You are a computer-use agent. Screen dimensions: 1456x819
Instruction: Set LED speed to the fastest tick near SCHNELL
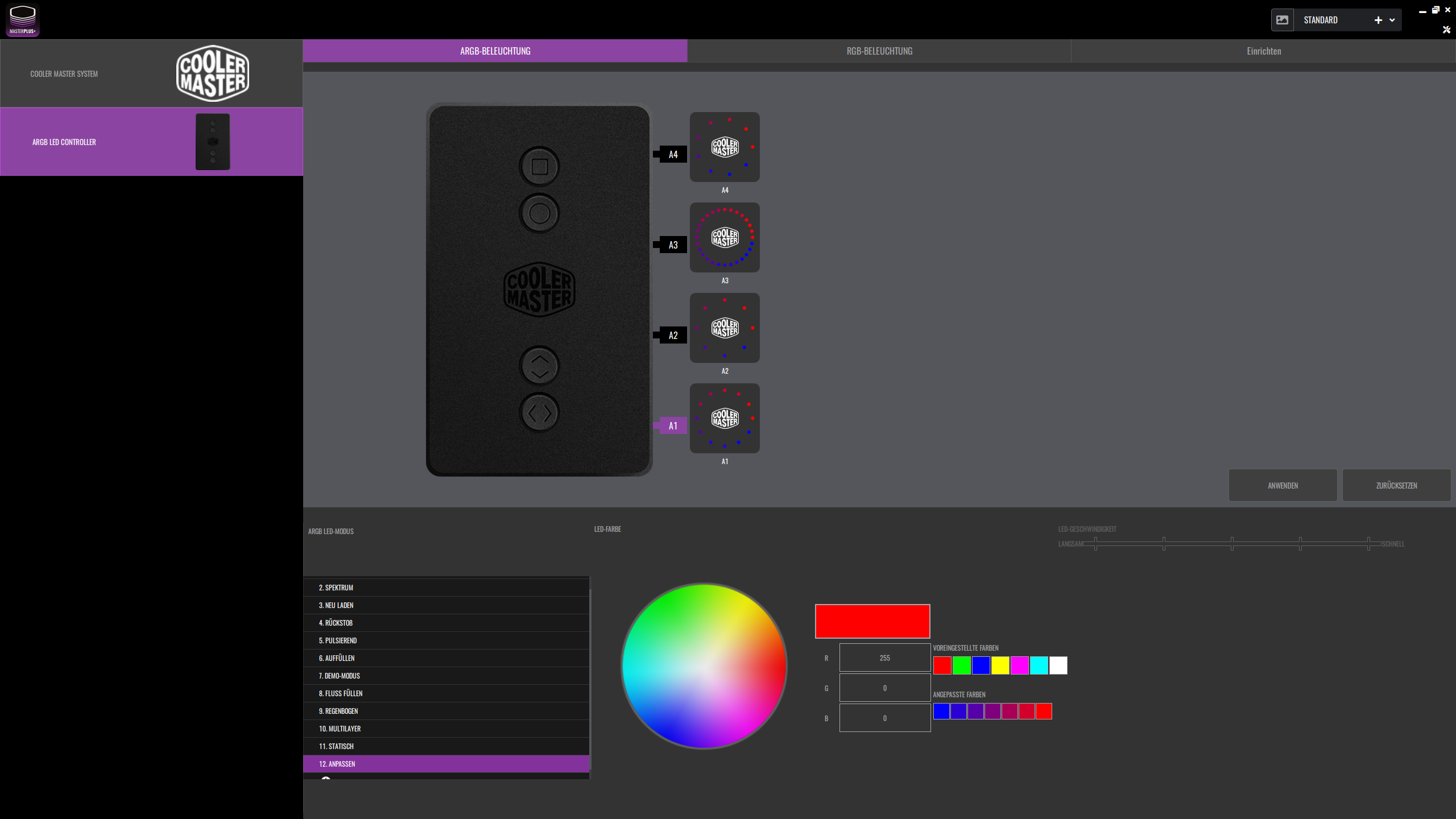1368,544
